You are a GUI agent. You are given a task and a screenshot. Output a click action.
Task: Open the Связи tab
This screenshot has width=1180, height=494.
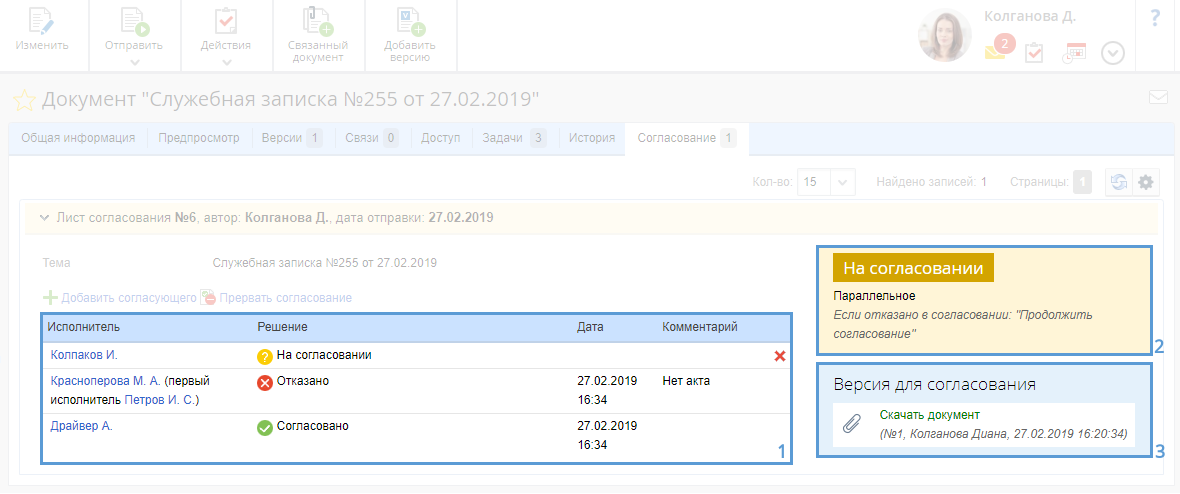(372, 138)
